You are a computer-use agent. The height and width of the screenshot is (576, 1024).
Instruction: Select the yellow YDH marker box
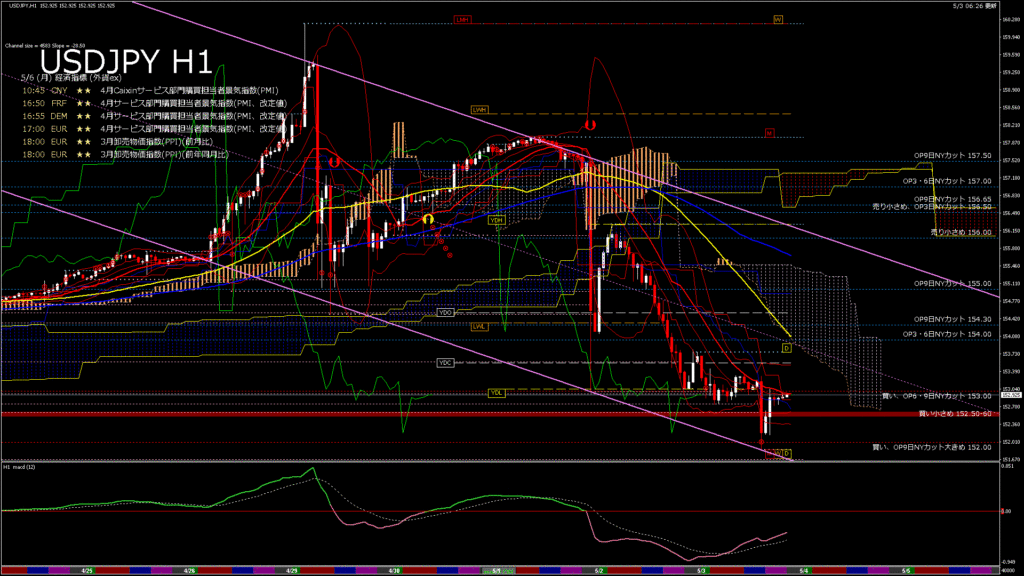click(496, 219)
